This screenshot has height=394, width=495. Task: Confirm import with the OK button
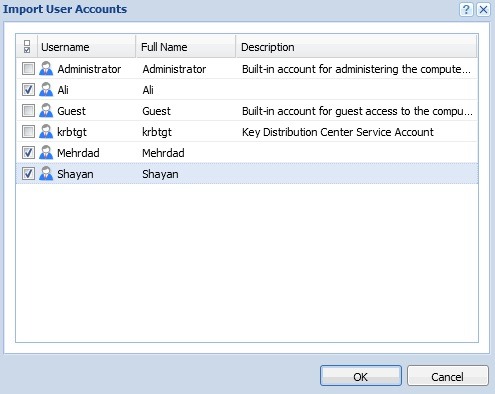(x=361, y=376)
